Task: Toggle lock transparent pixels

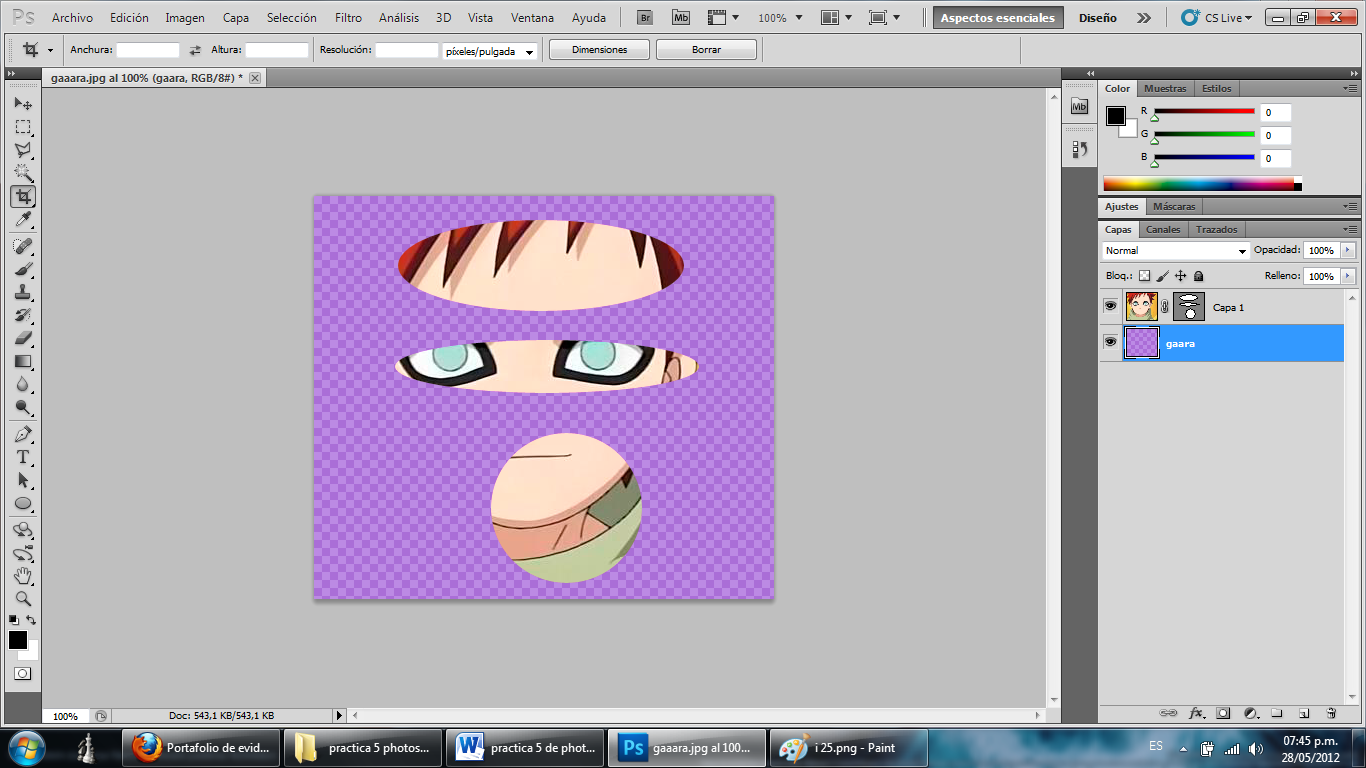Action: [1145, 276]
